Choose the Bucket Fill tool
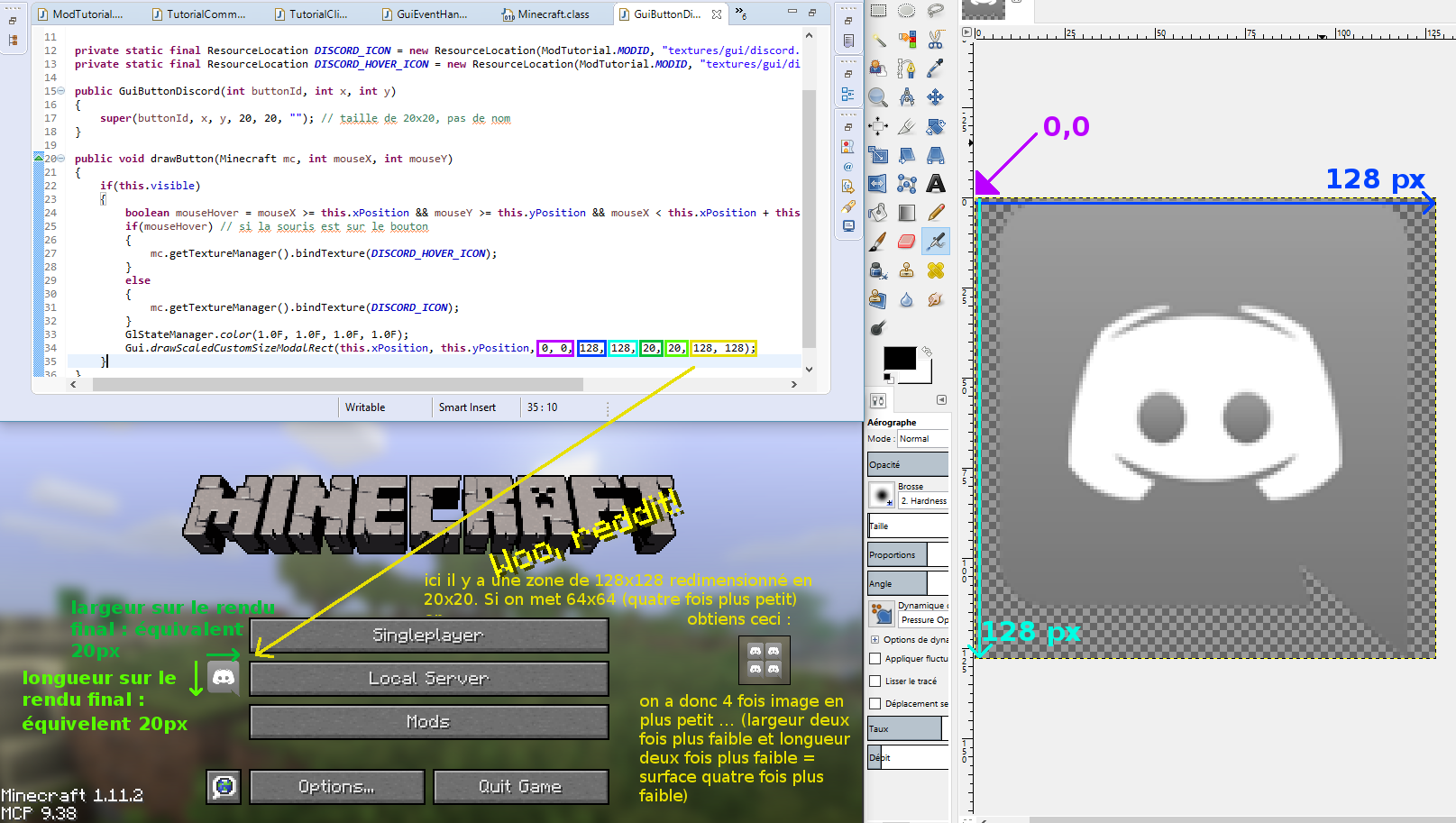The image size is (1456, 823). click(877, 213)
